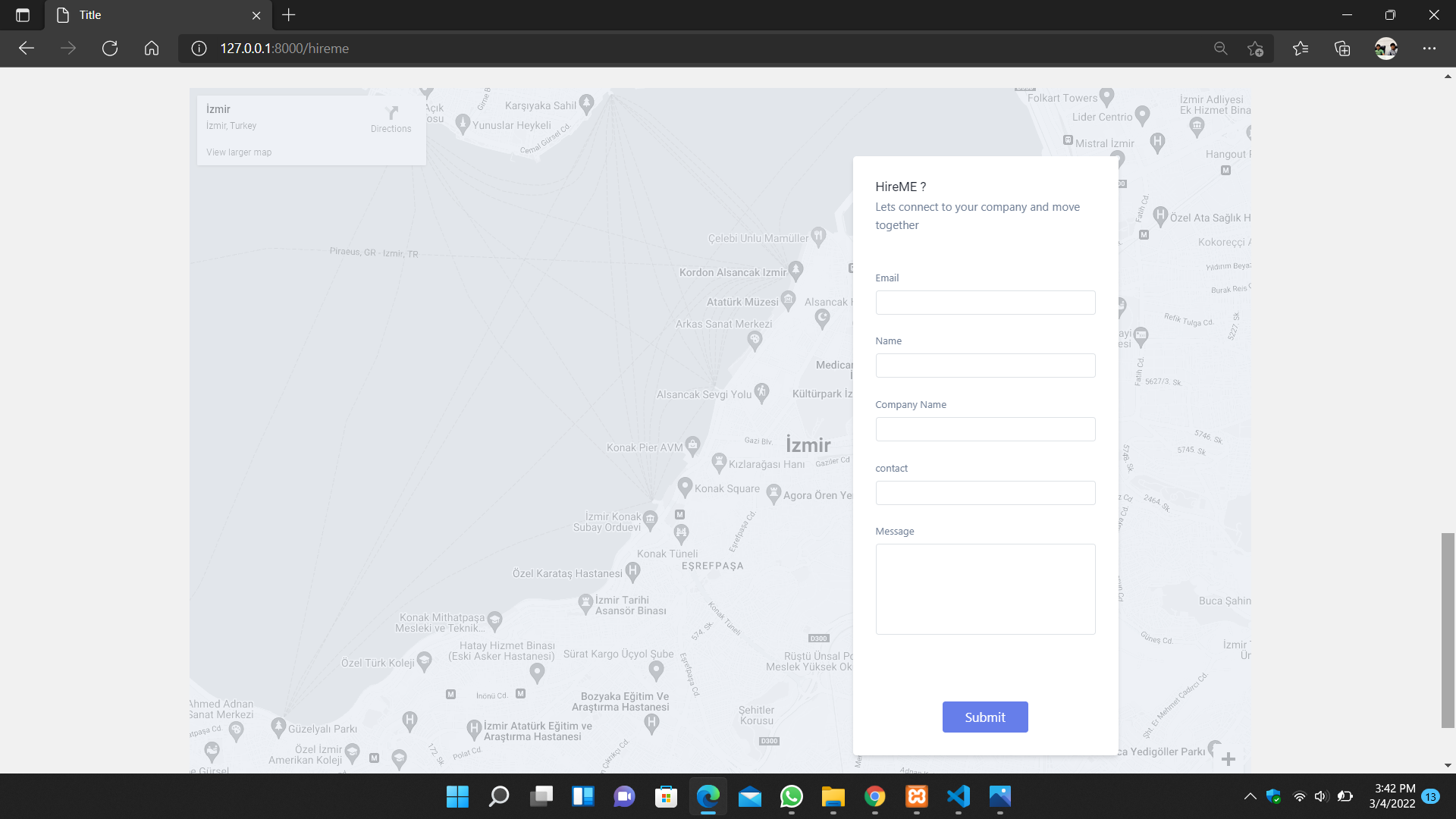Open the browser profile avatar
Viewport: 1456px width, 819px height.
click(x=1386, y=49)
